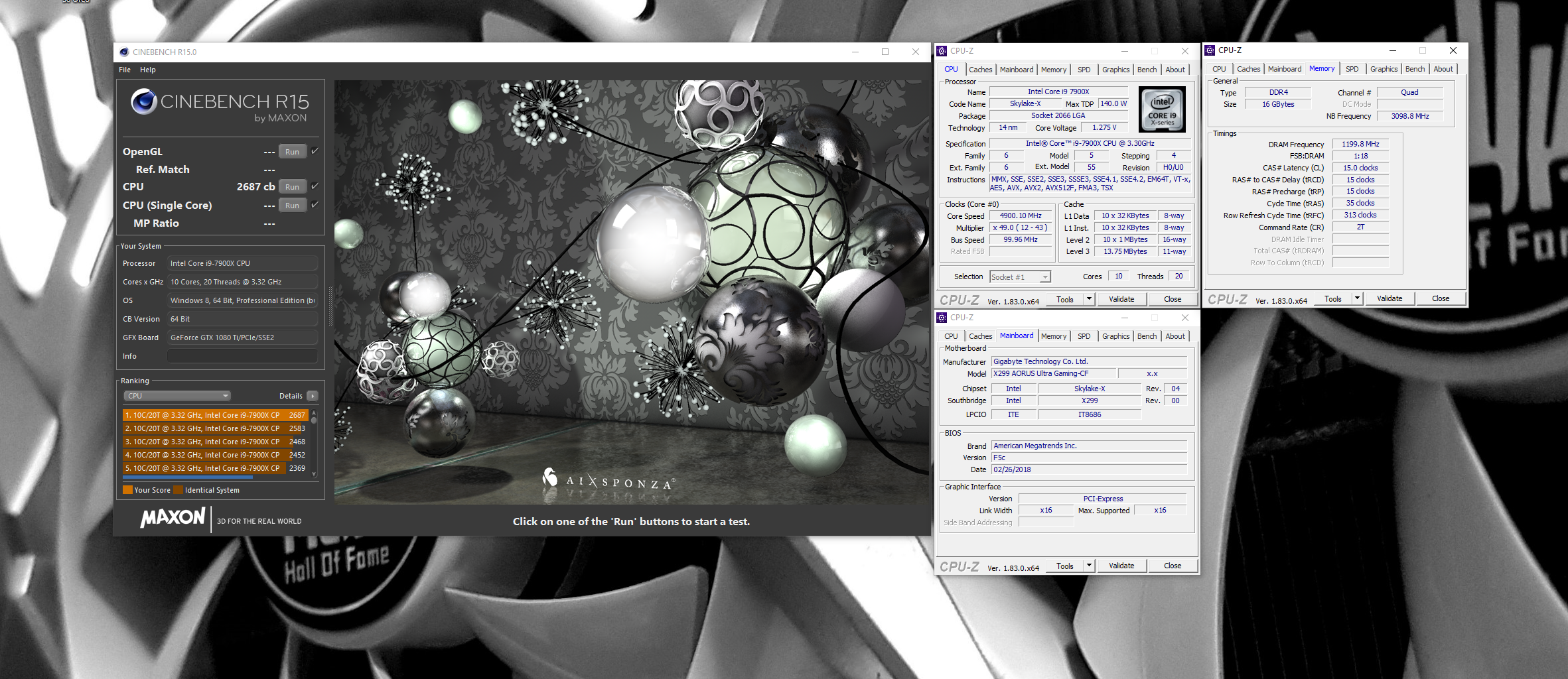The height and width of the screenshot is (679, 1568).
Task: Click the BIOS Date value 02/26/2018
Action: (1089, 469)
